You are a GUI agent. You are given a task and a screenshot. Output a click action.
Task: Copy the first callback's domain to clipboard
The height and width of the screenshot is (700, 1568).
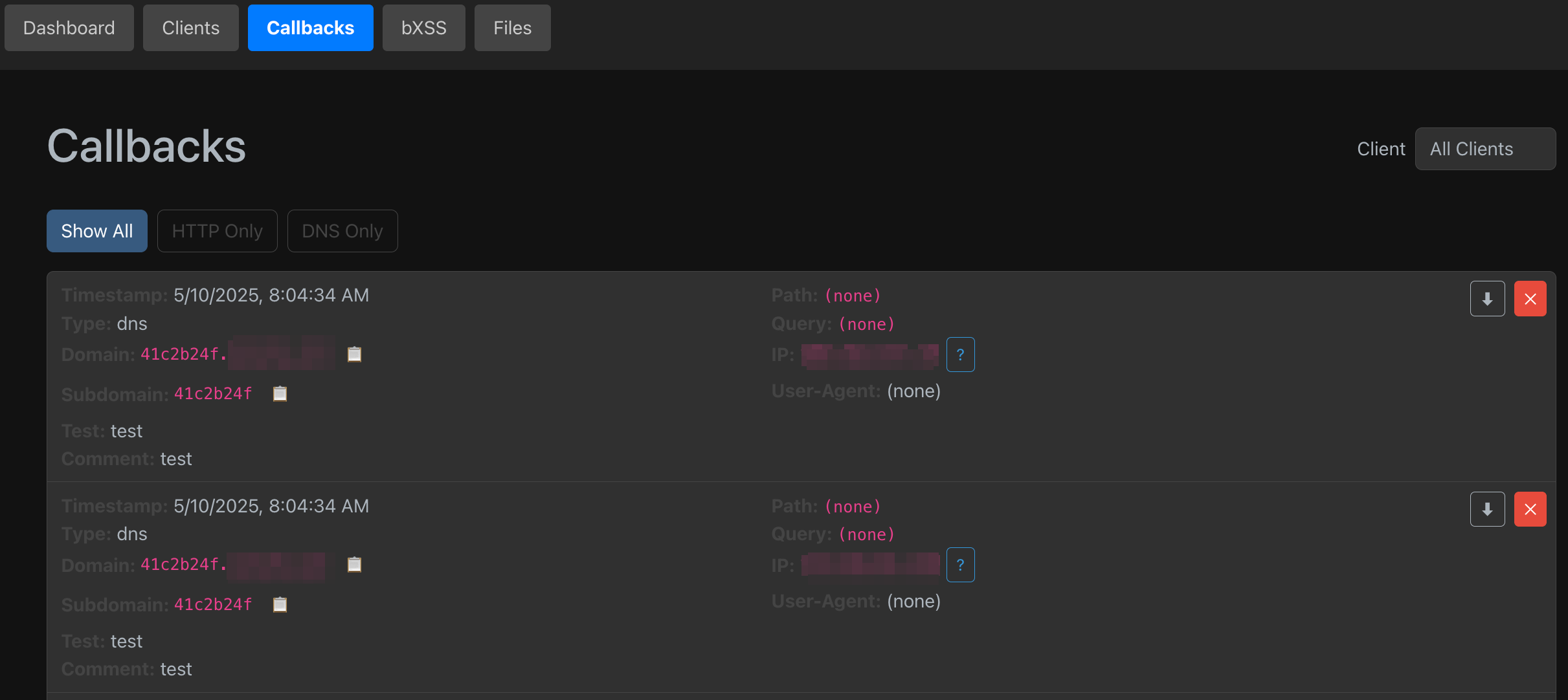(x=354, y=354)
